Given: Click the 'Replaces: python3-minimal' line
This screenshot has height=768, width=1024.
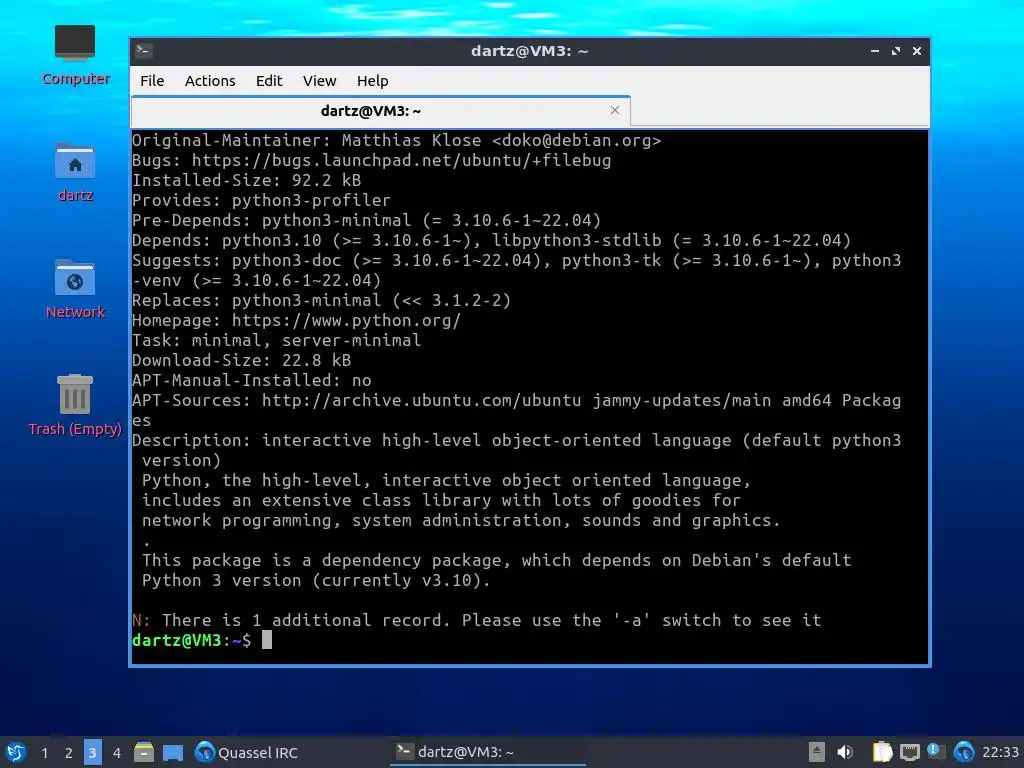Looking at the screenshot, I should 321,300.
